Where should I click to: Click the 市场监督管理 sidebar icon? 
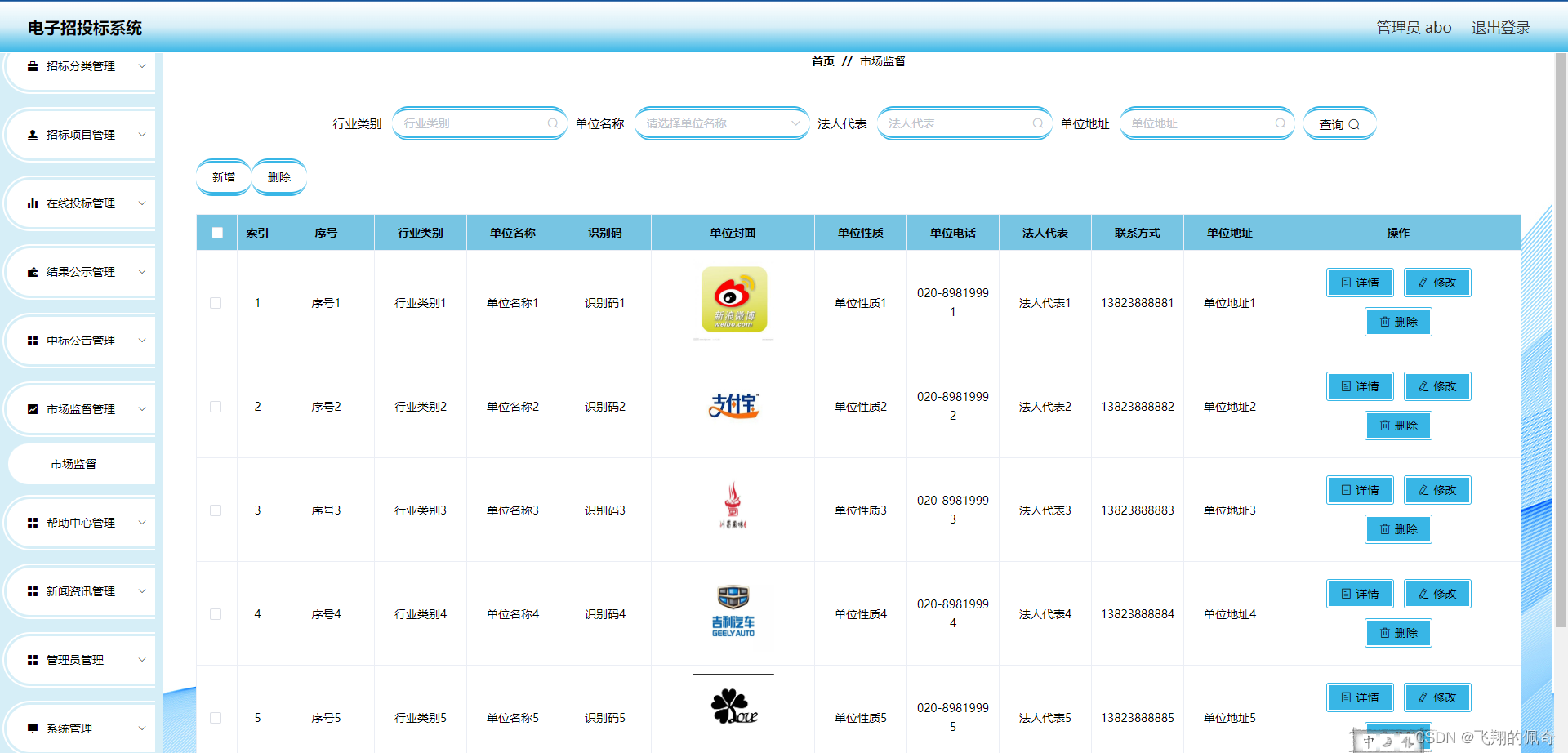coord(33,408)
